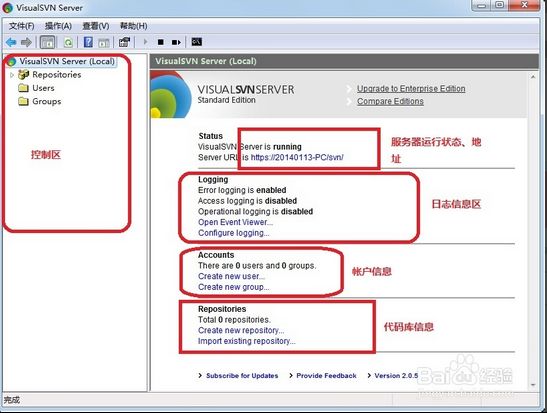Click the scrollbar up arrow in details pane
Viewport: 547px width, 413px height.
tap(533, 77)
